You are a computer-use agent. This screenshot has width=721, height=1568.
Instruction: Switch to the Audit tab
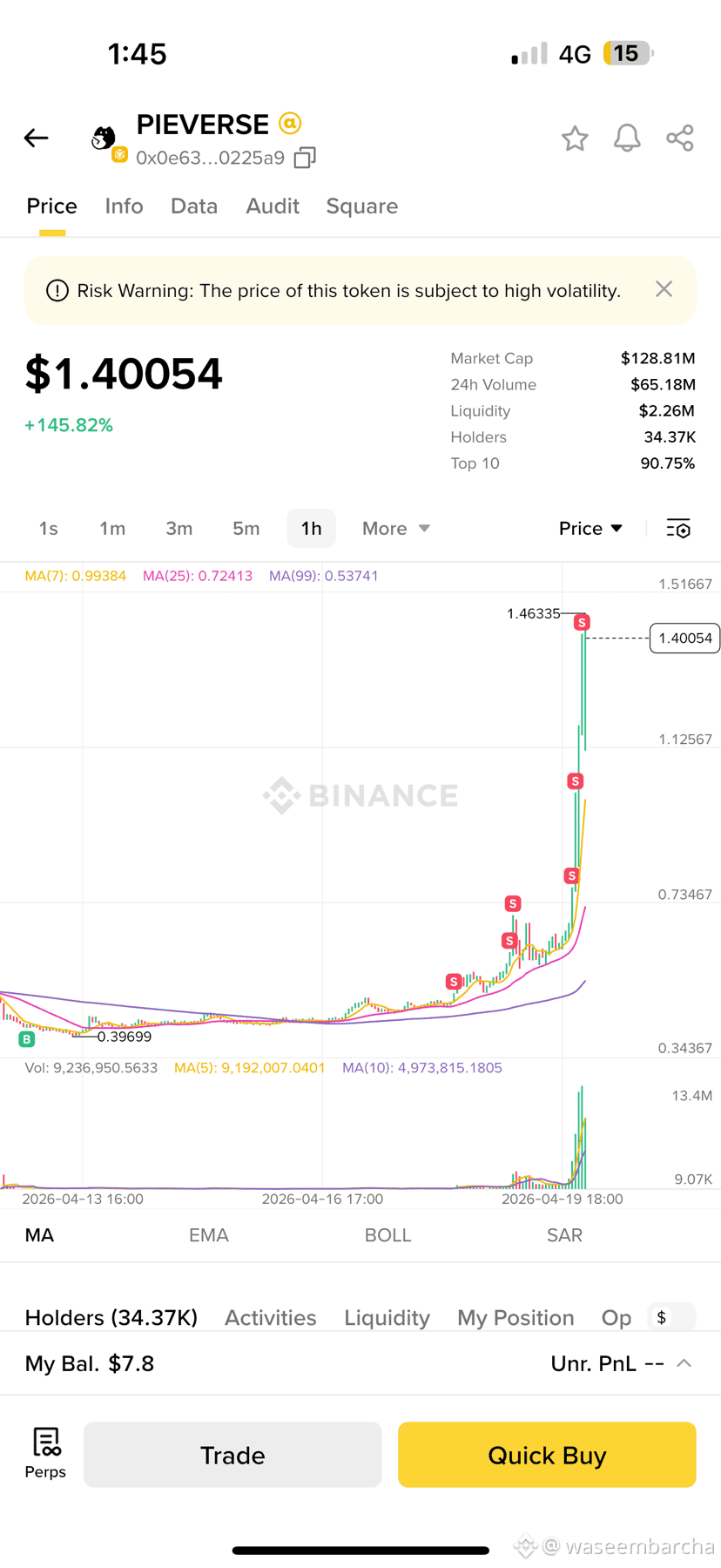(x=273, y=206)
